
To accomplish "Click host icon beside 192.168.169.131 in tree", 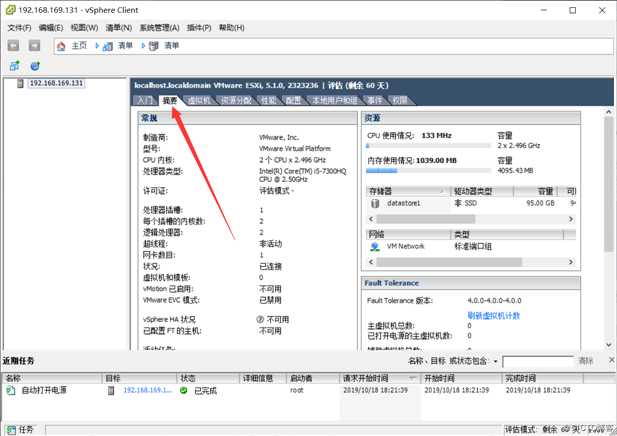I will (20, 83).
